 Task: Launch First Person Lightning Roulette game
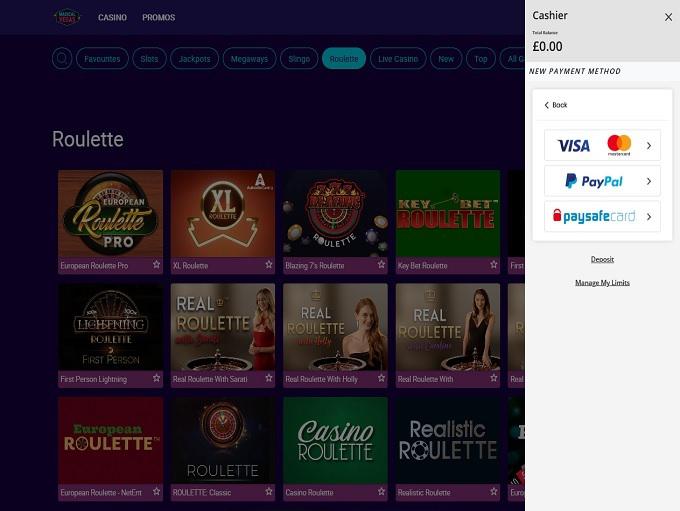click(x=111, y=327)
